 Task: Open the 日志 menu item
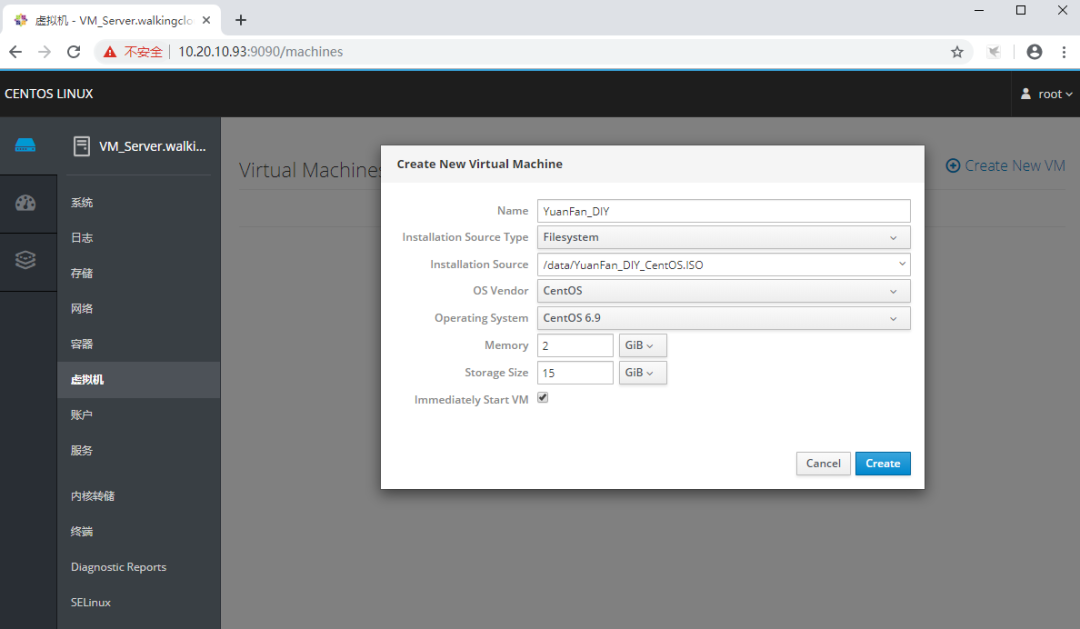click(x=138, y=238)
